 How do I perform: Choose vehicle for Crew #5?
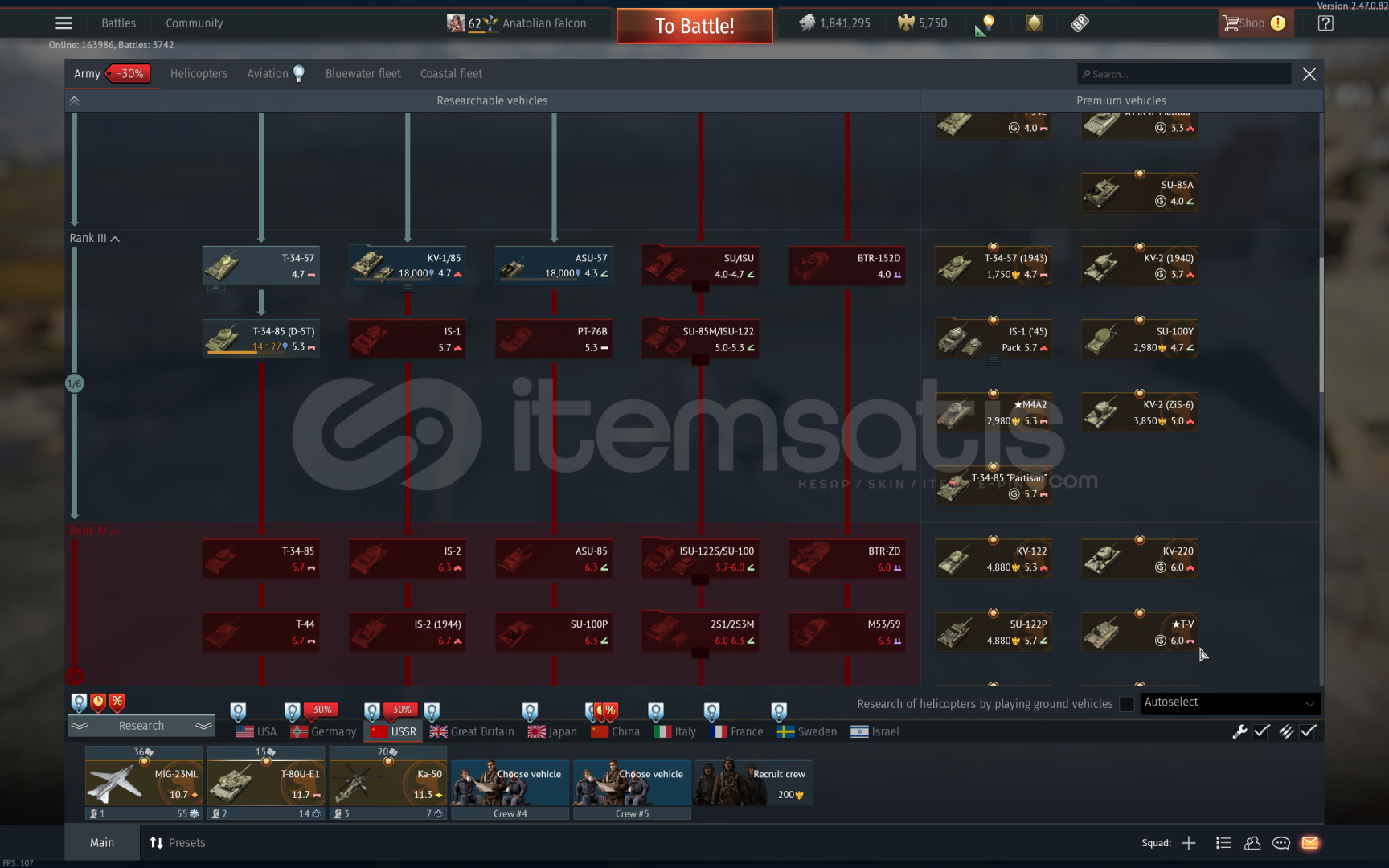coord(632,784)
